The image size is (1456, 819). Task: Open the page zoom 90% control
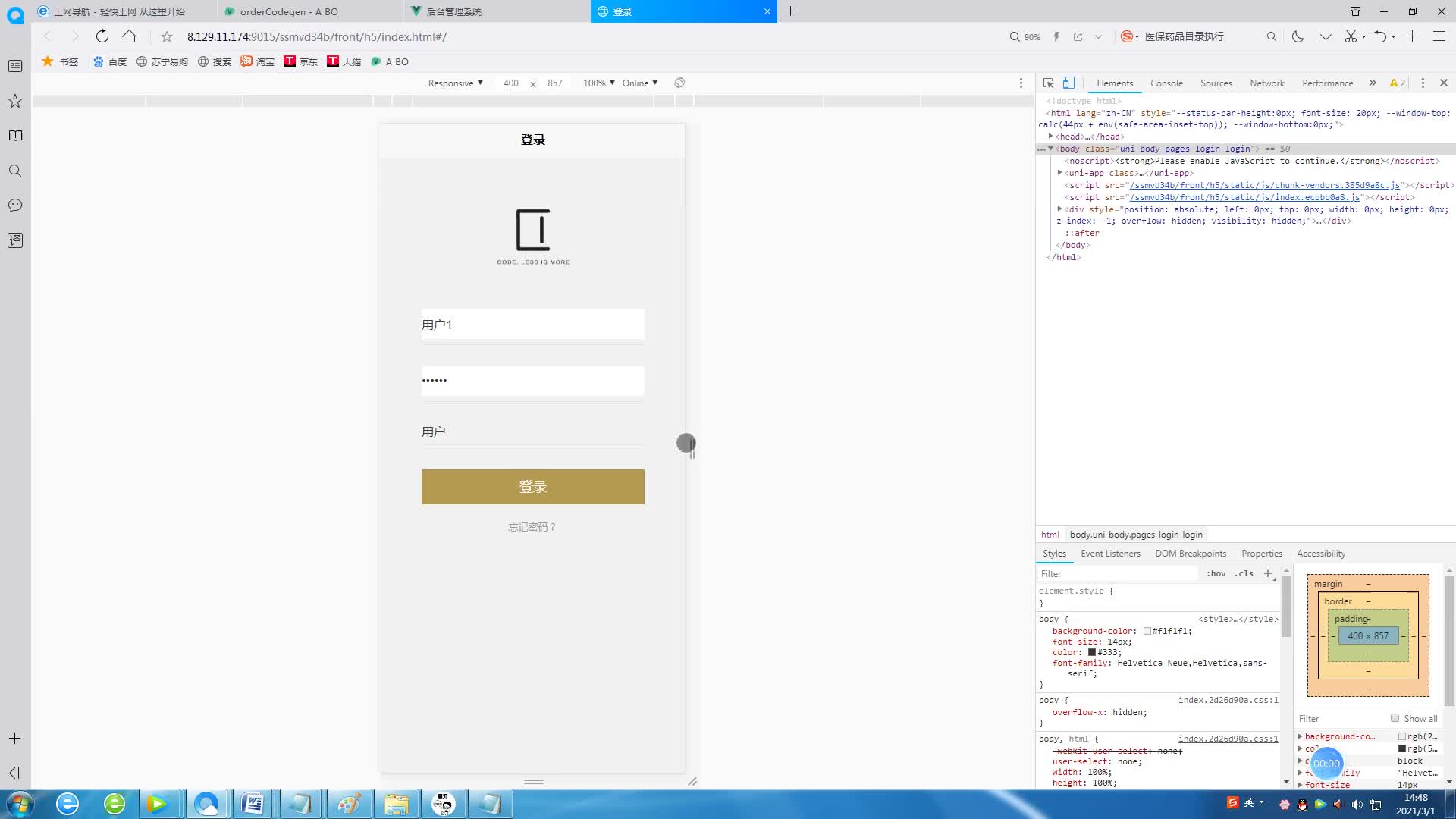click(x=1025, y=36)
